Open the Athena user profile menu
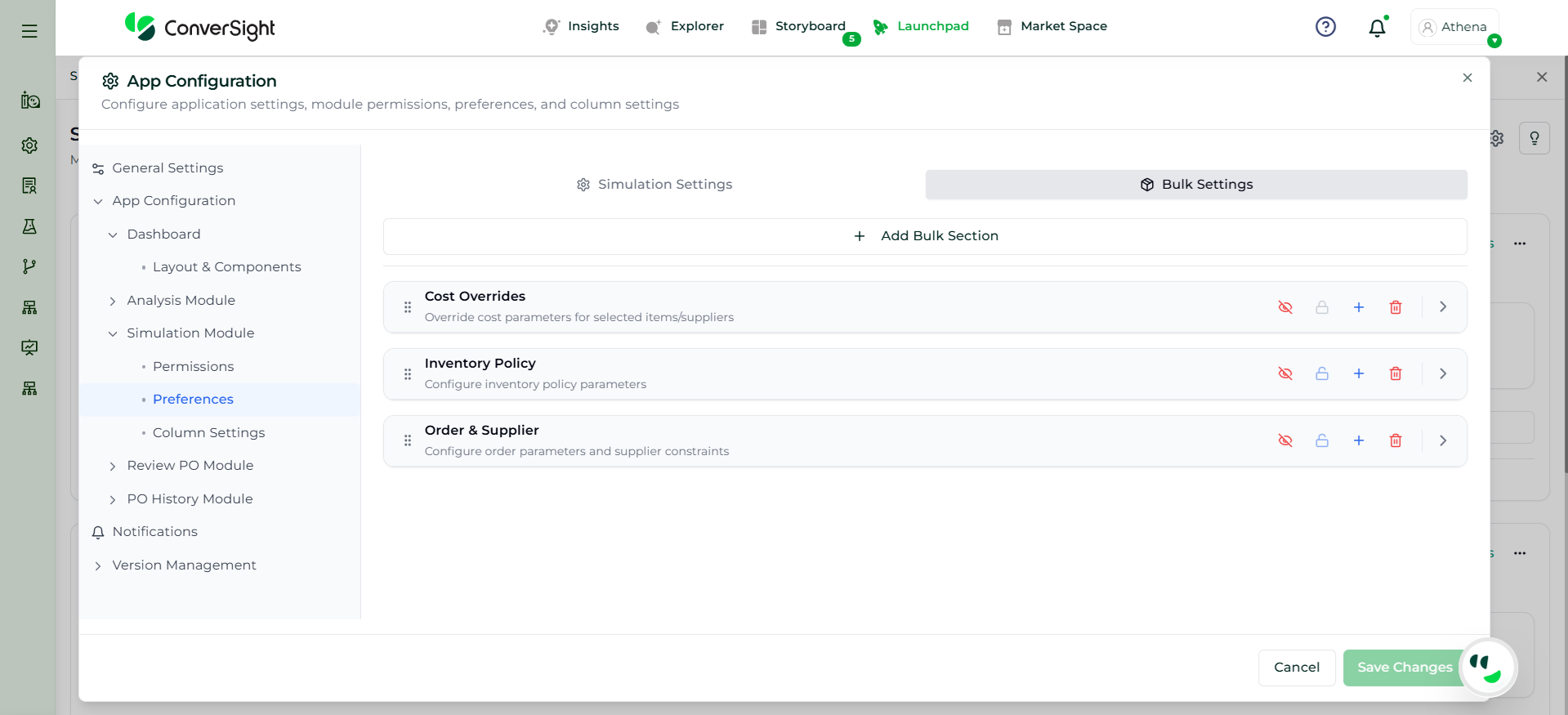Screen dimensions: 1568x715 [1454, 27]
